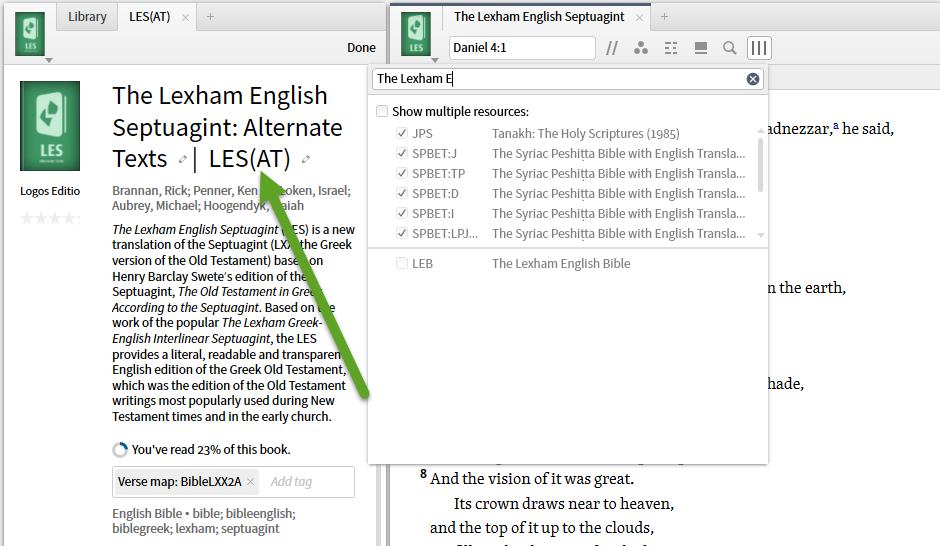The width and height of the screenshot is (940, 546).
Task: Edit the abbreviated title pencil after LES(AT)
Action: pos(306,159)
